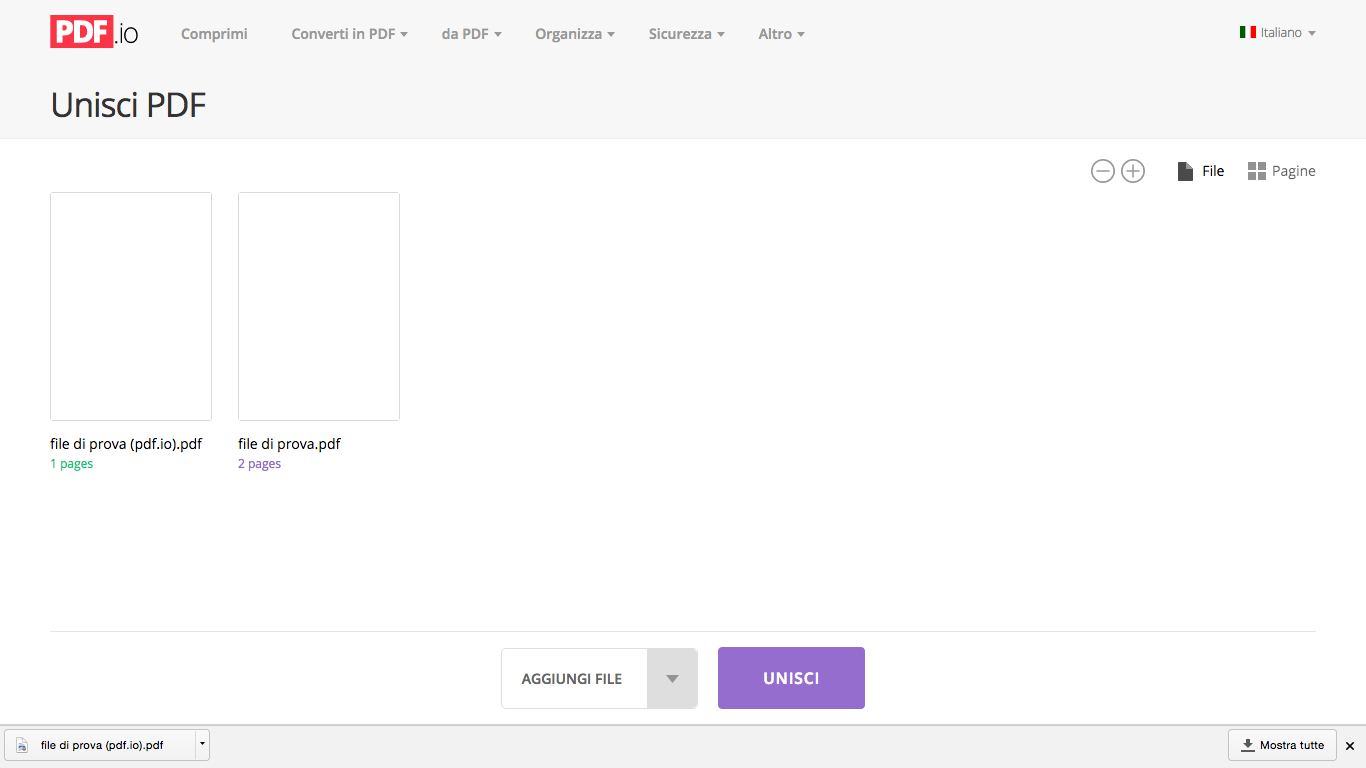Open the Italiano language dropdown
The height and width of the screenshot is (768, 1366).
click(x=1278, y=32)
